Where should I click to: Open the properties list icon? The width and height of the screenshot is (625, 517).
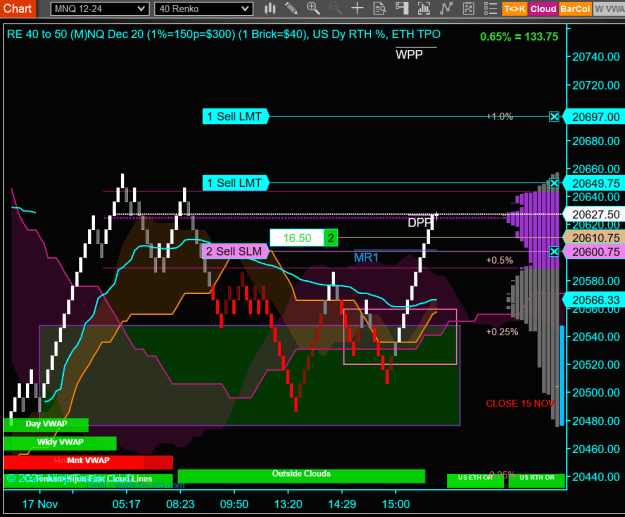[x=490, y=8]
